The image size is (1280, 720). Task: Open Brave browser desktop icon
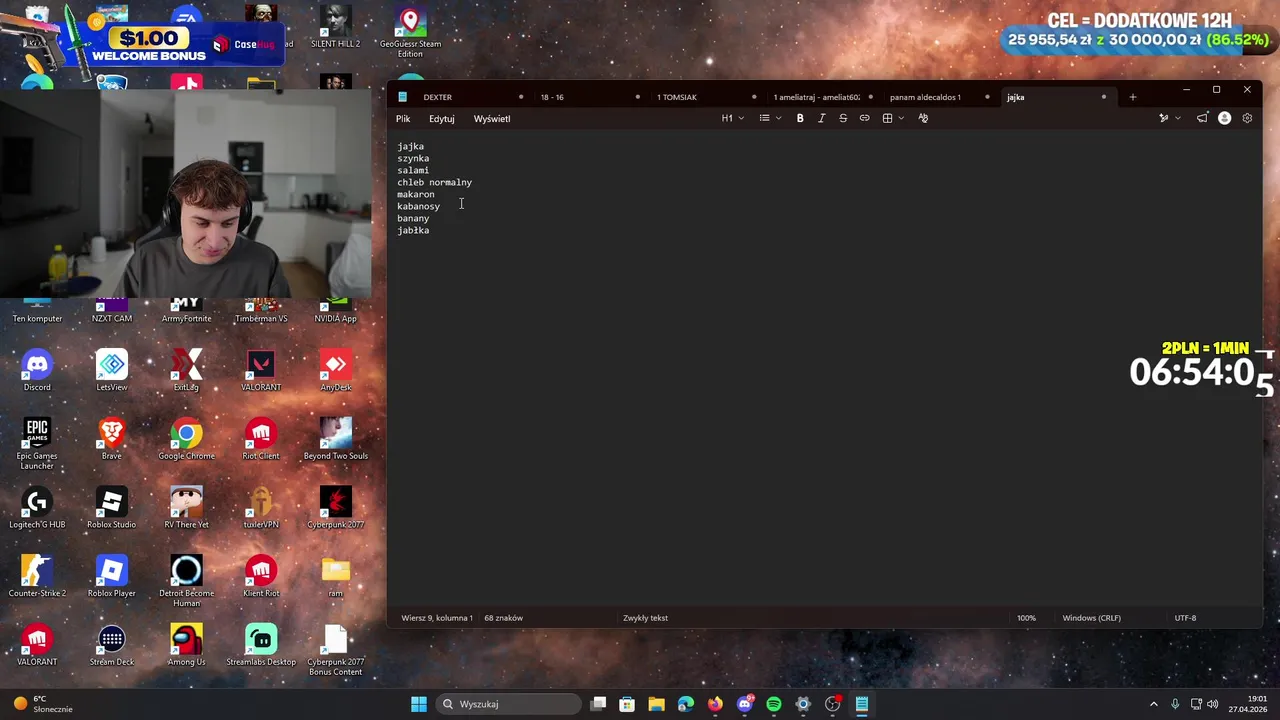pos(112,439)
